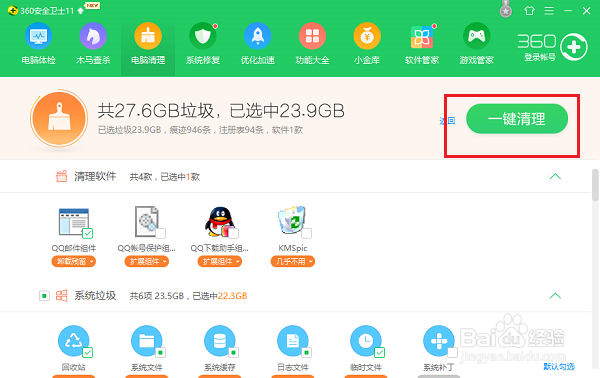Image resolution: width=600 pixels, height=378 pixels.
Task: Open the 软件管家 software manager icon
Action: (x=422, y=37)
